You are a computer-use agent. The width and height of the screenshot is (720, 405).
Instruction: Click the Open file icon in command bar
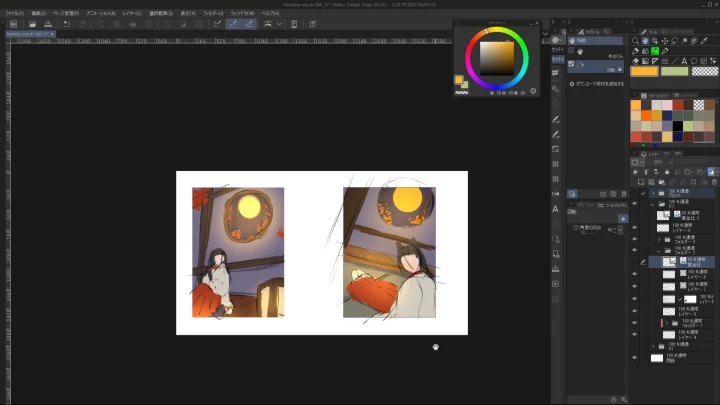tap(32, 24)
